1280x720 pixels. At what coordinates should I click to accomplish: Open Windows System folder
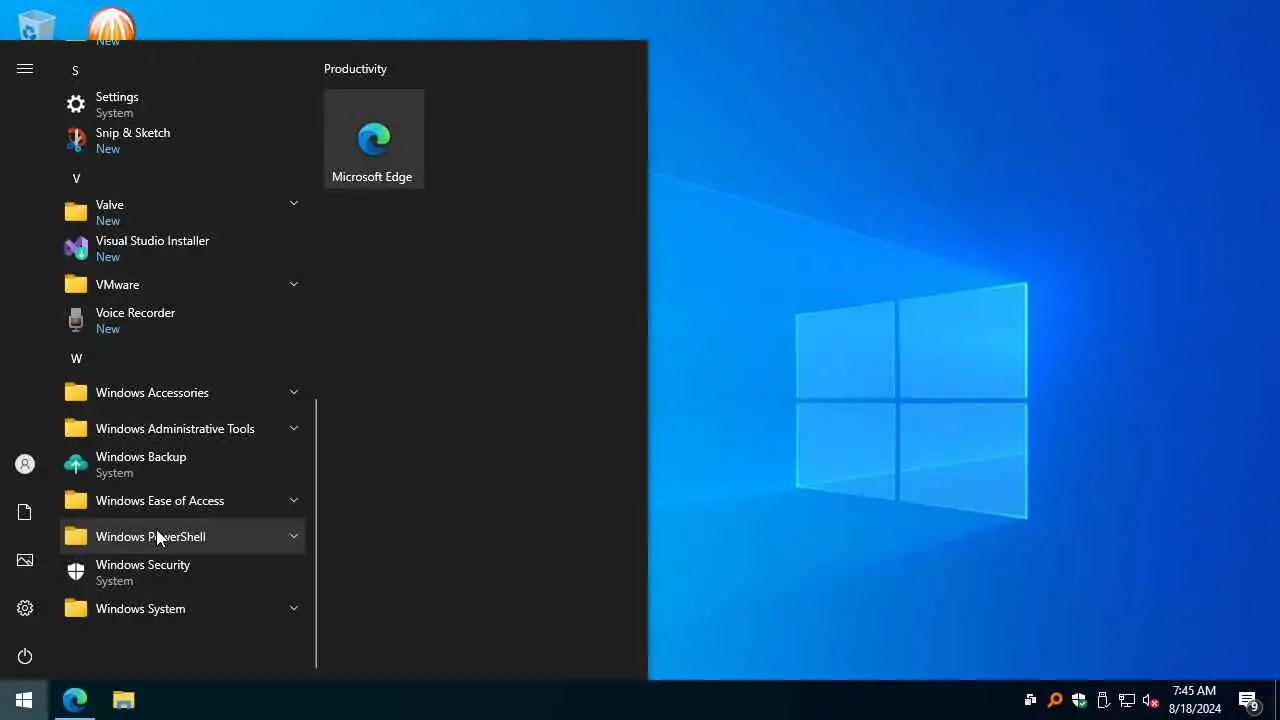pyautogui.click(x=183, y=608)
